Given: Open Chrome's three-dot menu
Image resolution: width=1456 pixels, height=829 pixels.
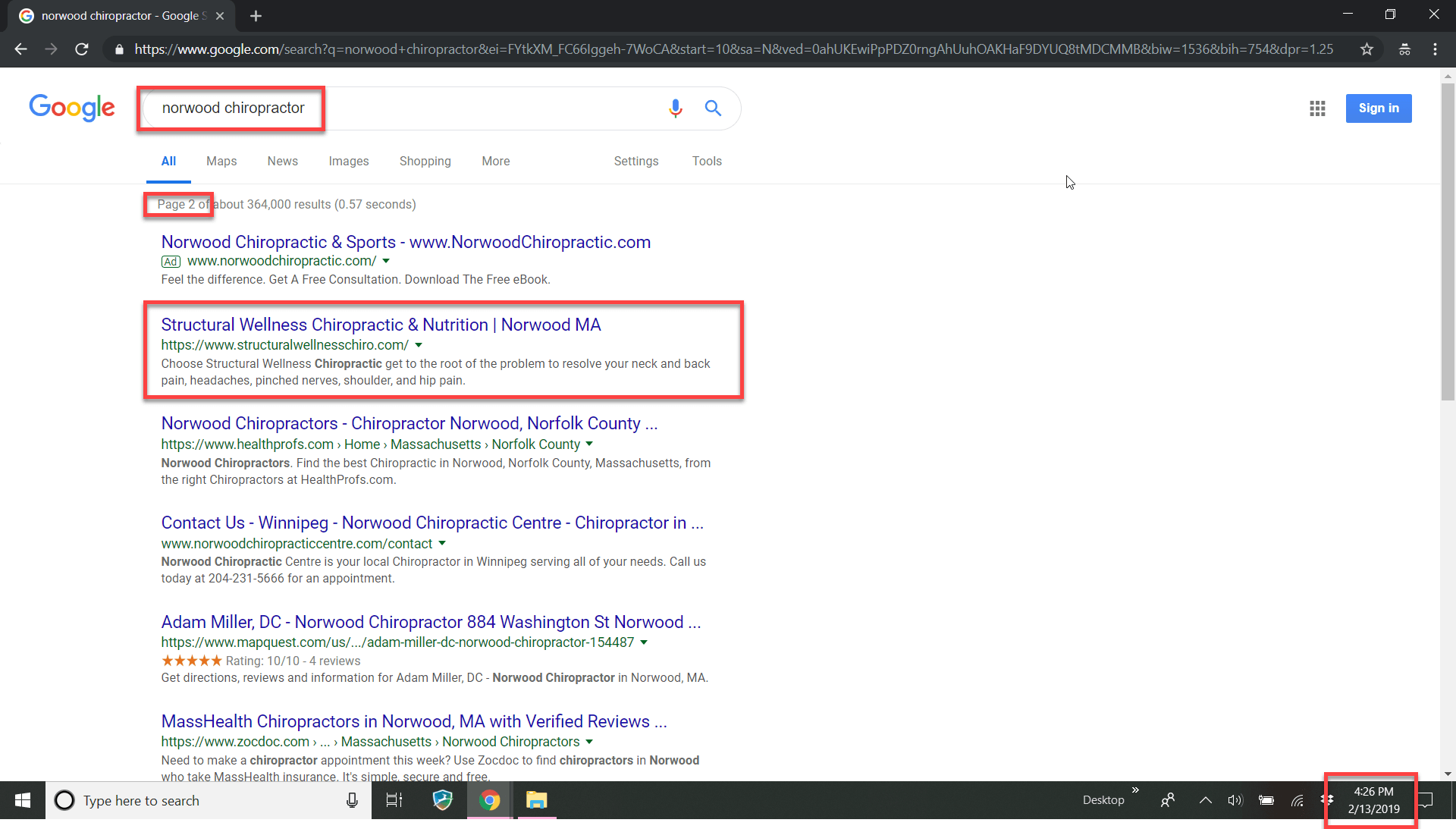Looking at the screenshot, I should pos(1435,49).
